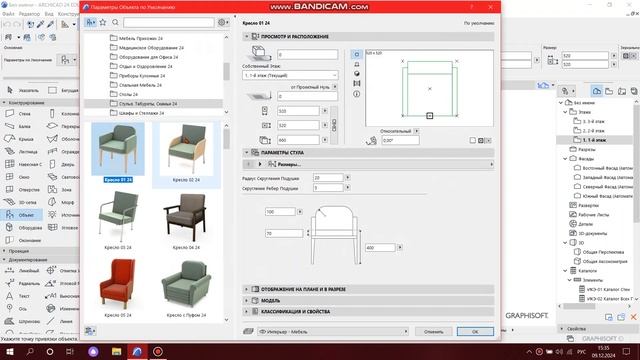Image resolution: width=640 pixels, height=360 pixels.
Task: Select the Оборудование для Офиса 24 folder
Action: point(144,57)
